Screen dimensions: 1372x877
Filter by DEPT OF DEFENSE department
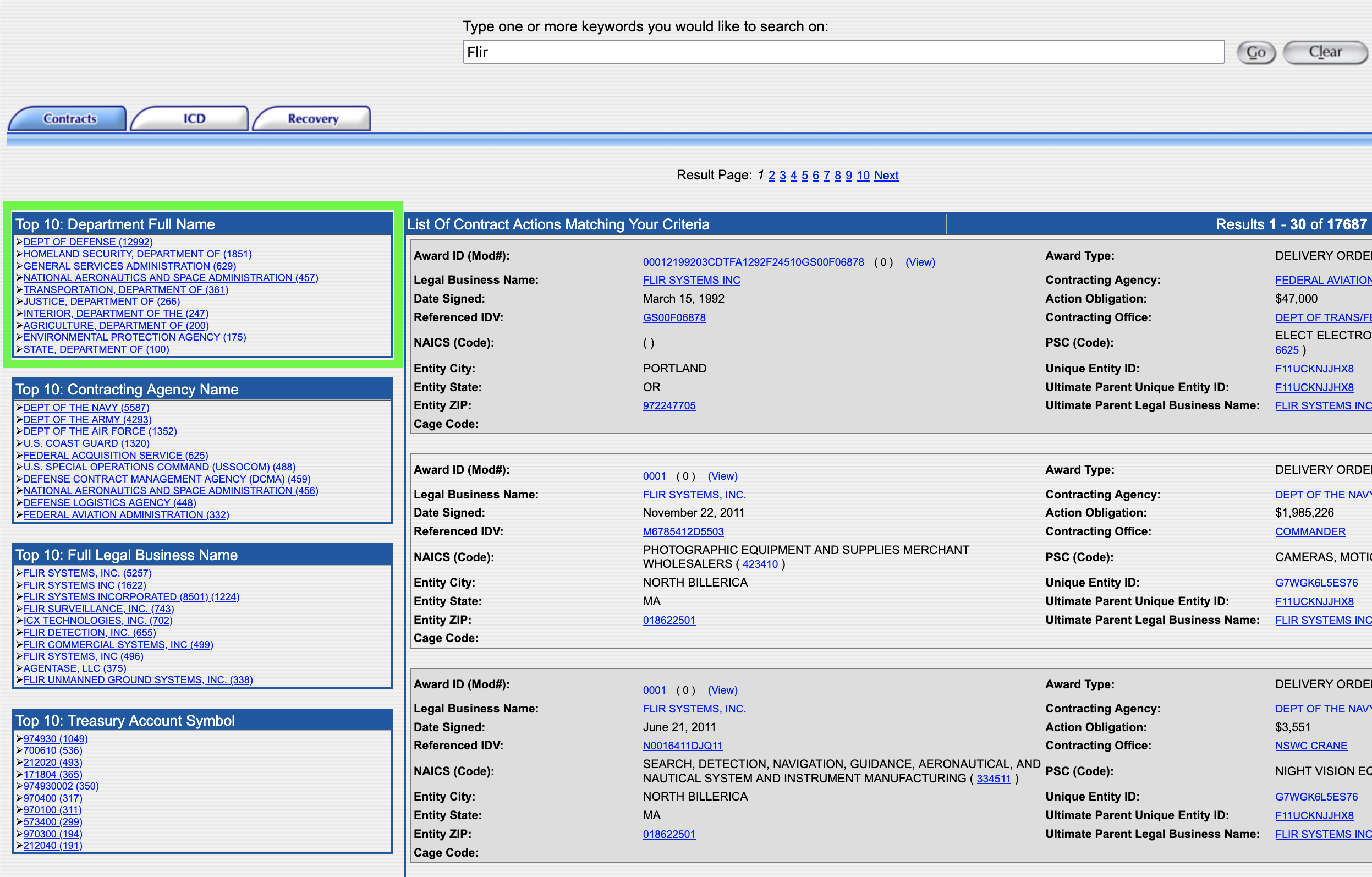click(x=89, y=242)
